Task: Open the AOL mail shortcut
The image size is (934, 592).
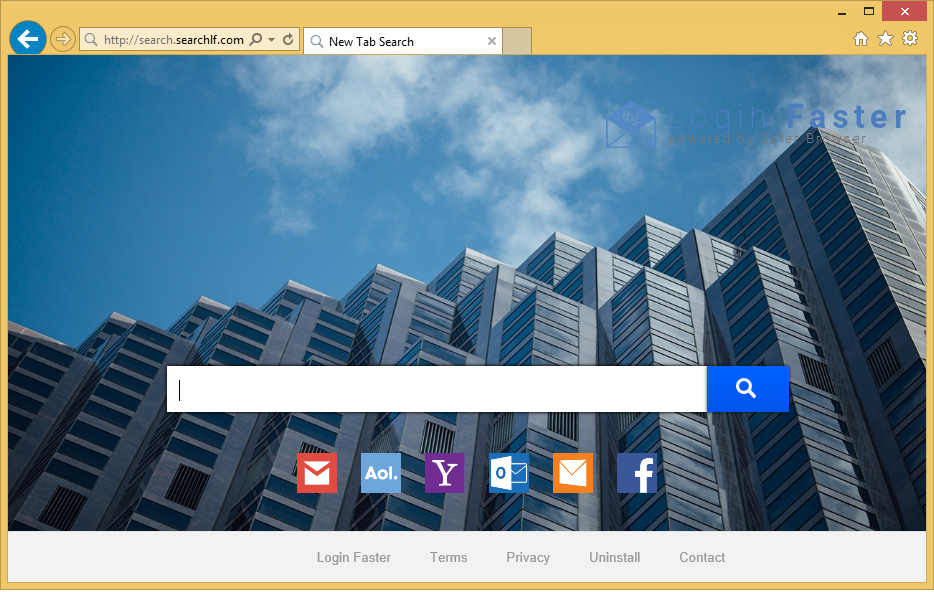Action: [x=381, y=473]
